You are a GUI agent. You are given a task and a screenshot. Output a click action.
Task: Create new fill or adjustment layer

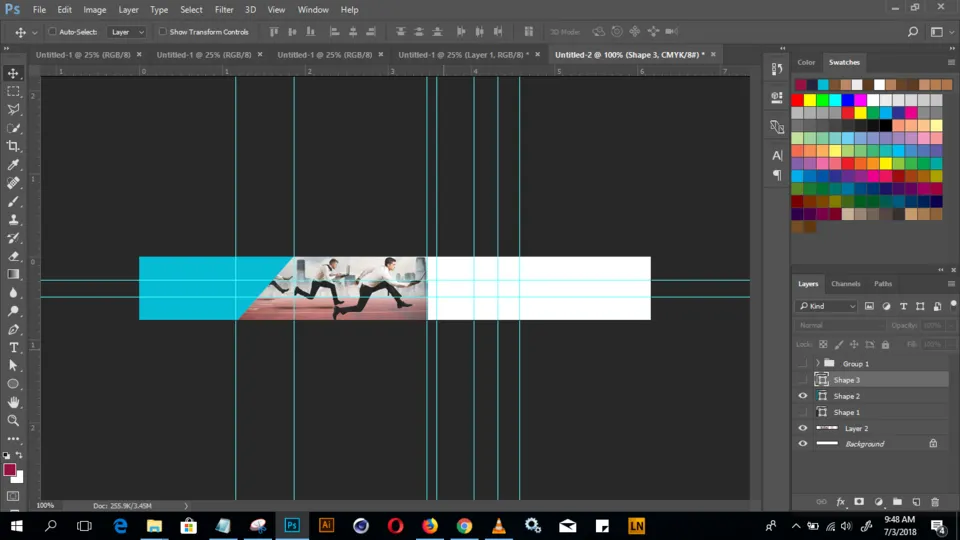point(879,502)
